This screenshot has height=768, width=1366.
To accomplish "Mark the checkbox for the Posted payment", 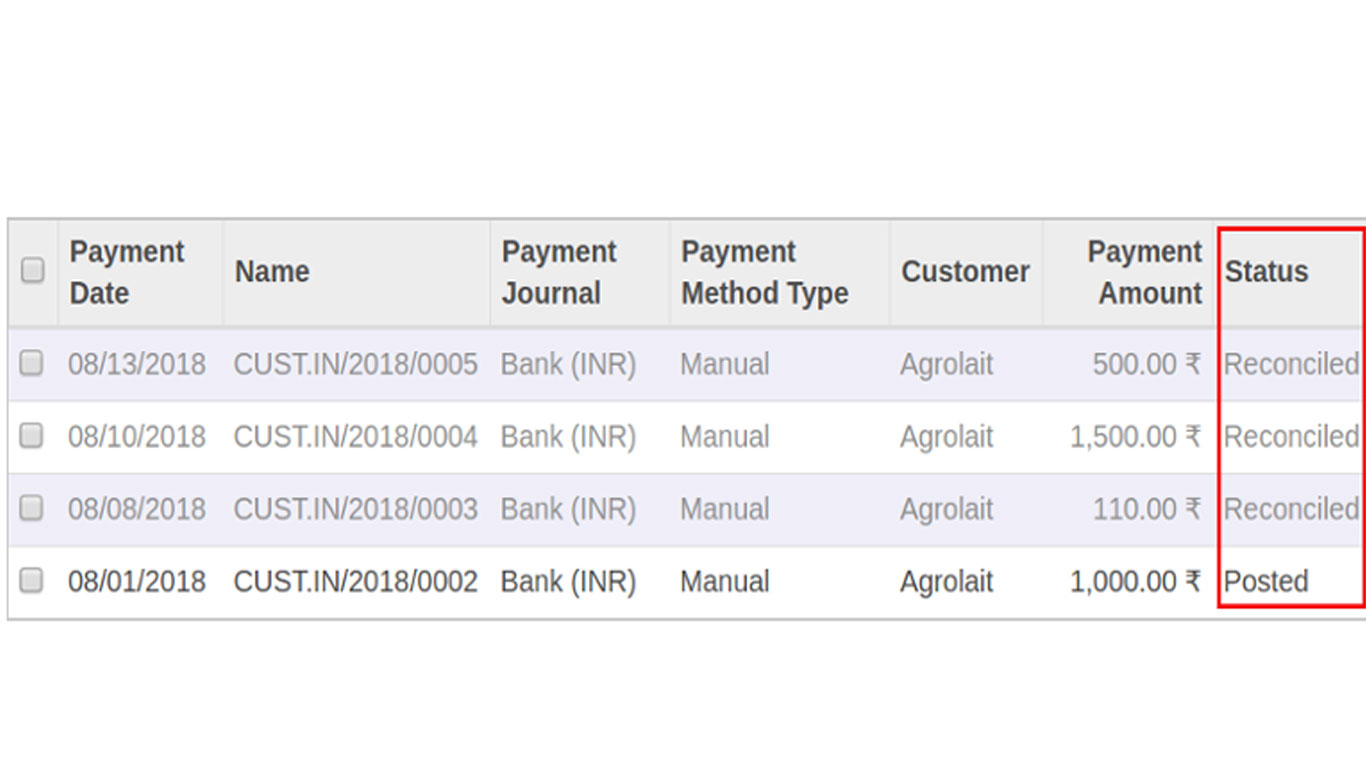I will pos(32,580).
